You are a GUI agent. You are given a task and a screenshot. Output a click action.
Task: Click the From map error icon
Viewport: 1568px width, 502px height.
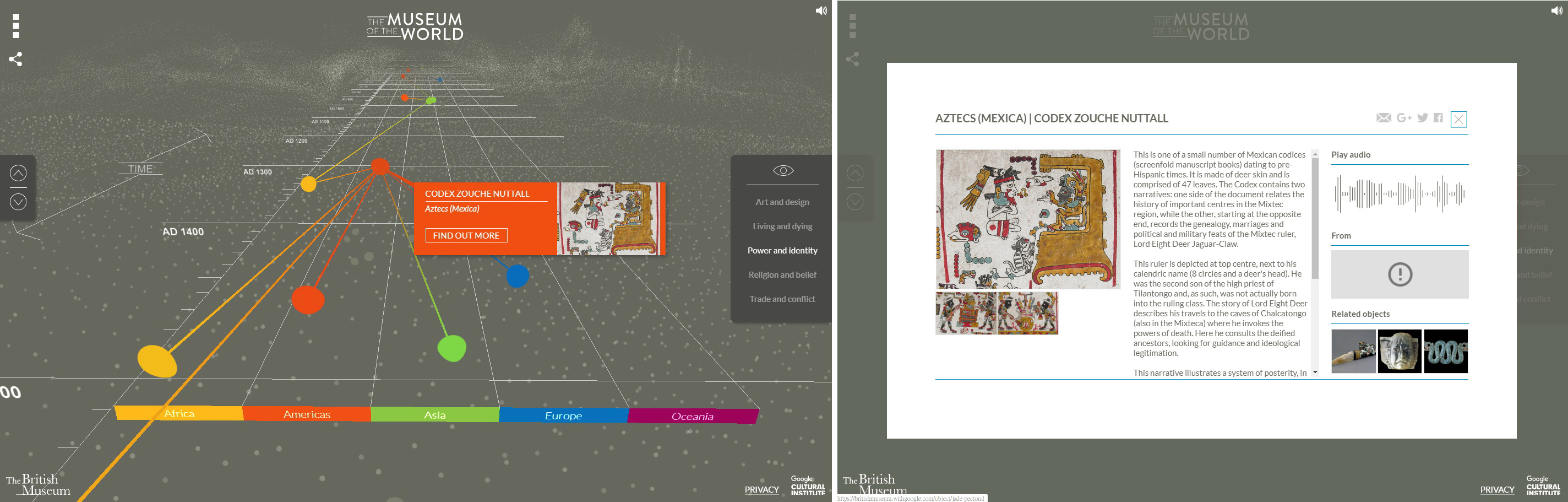1400,274
